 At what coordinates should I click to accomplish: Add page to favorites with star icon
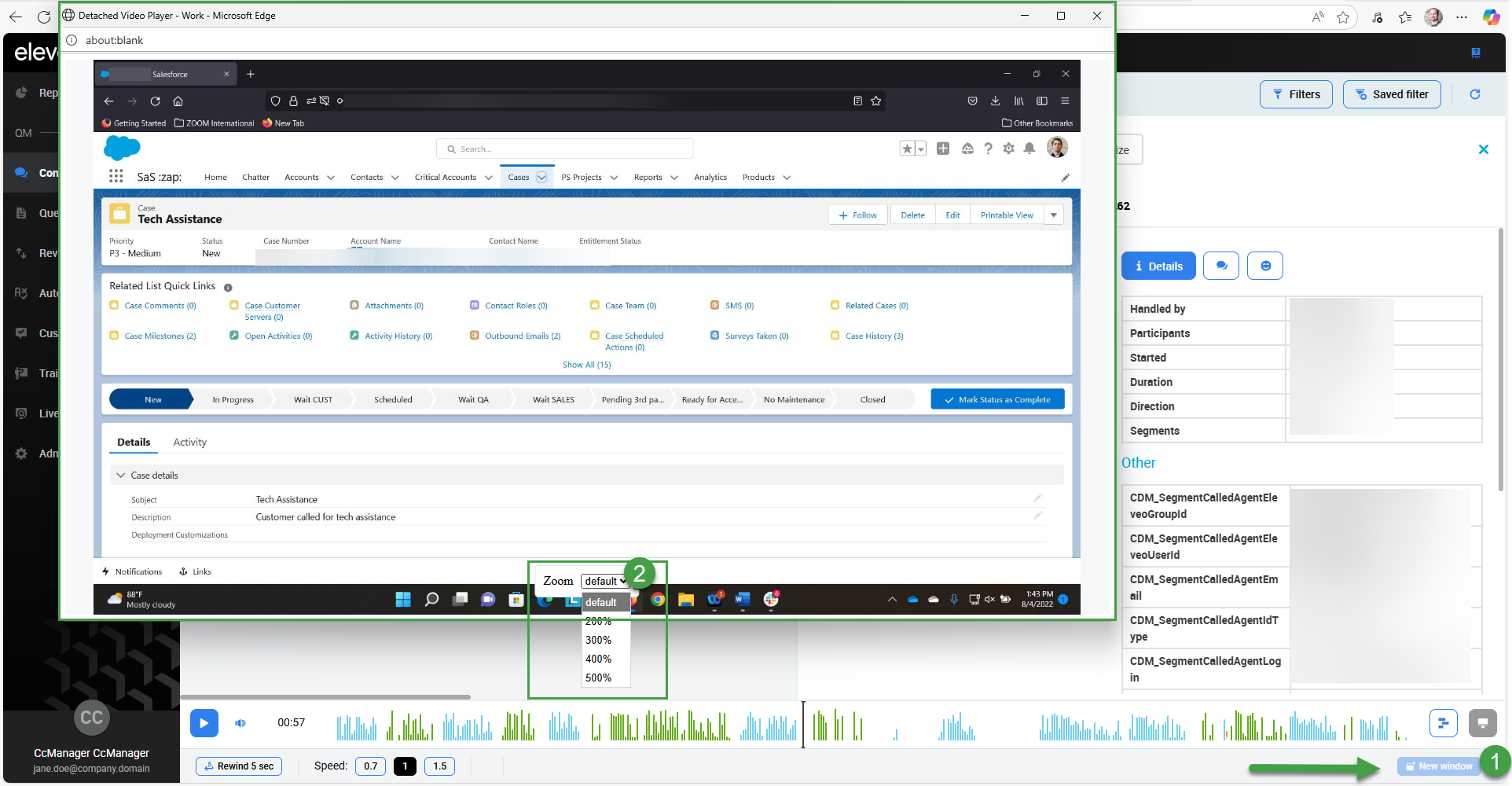[x=1343, y=17]
